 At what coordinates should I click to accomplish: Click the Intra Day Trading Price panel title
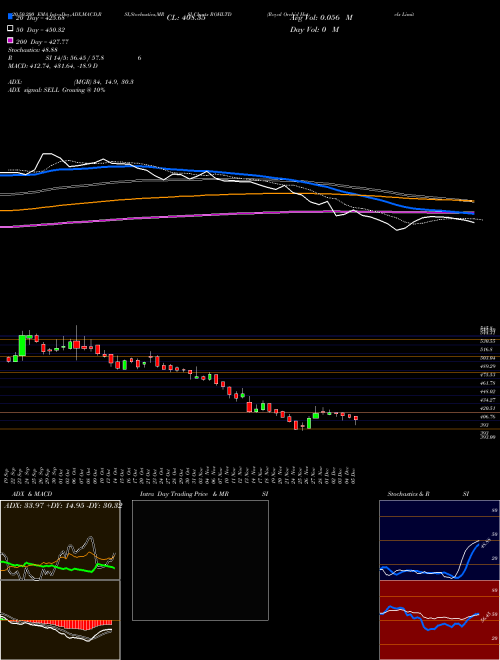(x=204, y=494)
